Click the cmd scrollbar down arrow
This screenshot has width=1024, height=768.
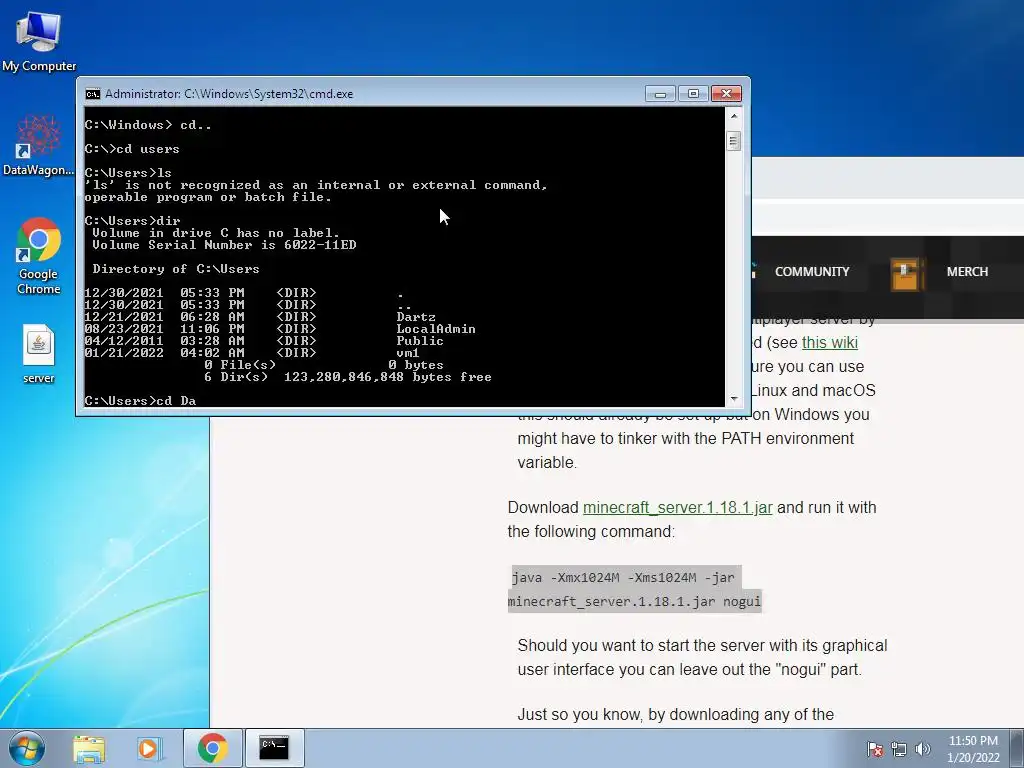[x=733, y=398]
